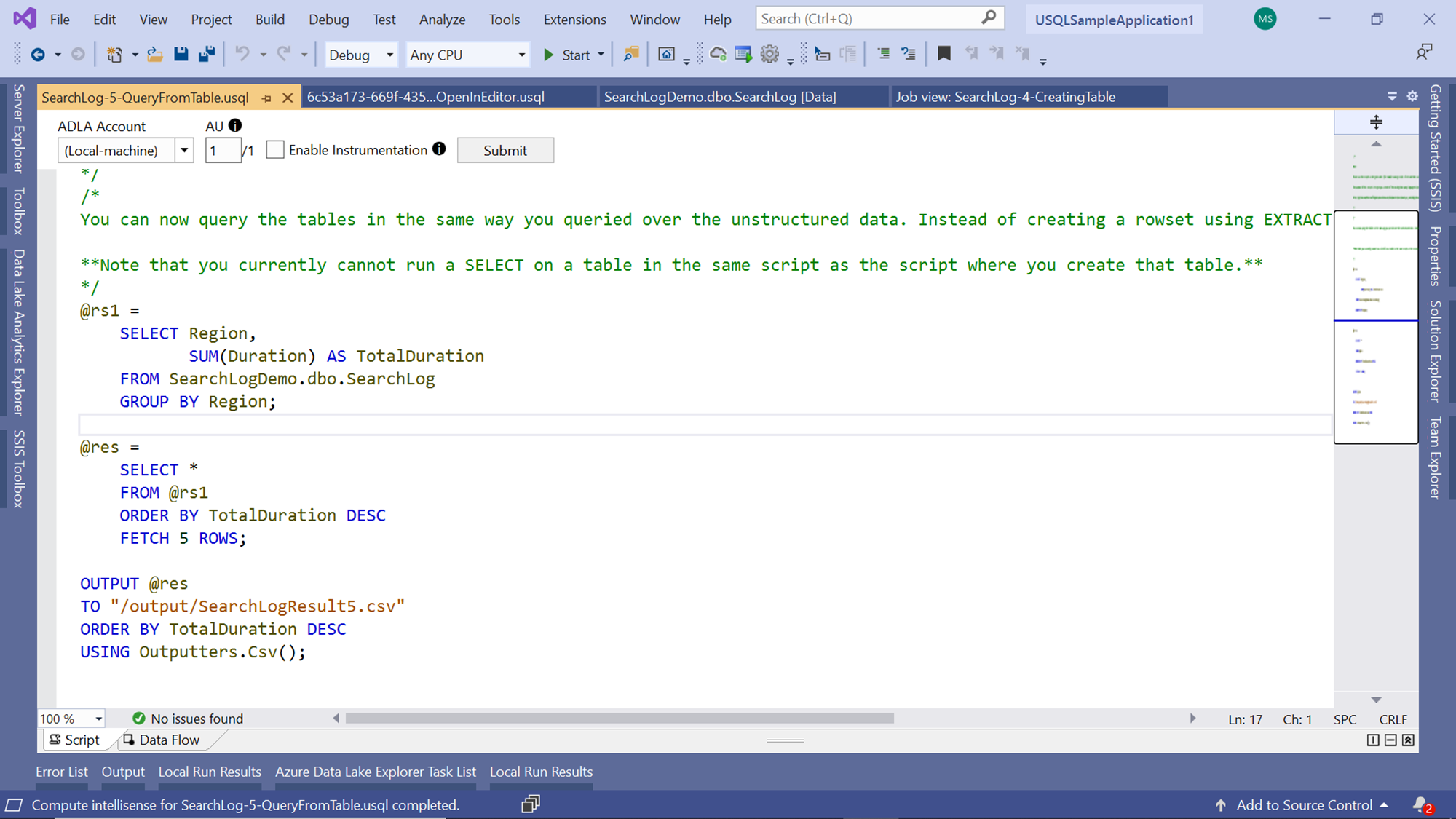Enable the Instrumentation checkbox
The image size is (1456, 819).
click(275, 150)
